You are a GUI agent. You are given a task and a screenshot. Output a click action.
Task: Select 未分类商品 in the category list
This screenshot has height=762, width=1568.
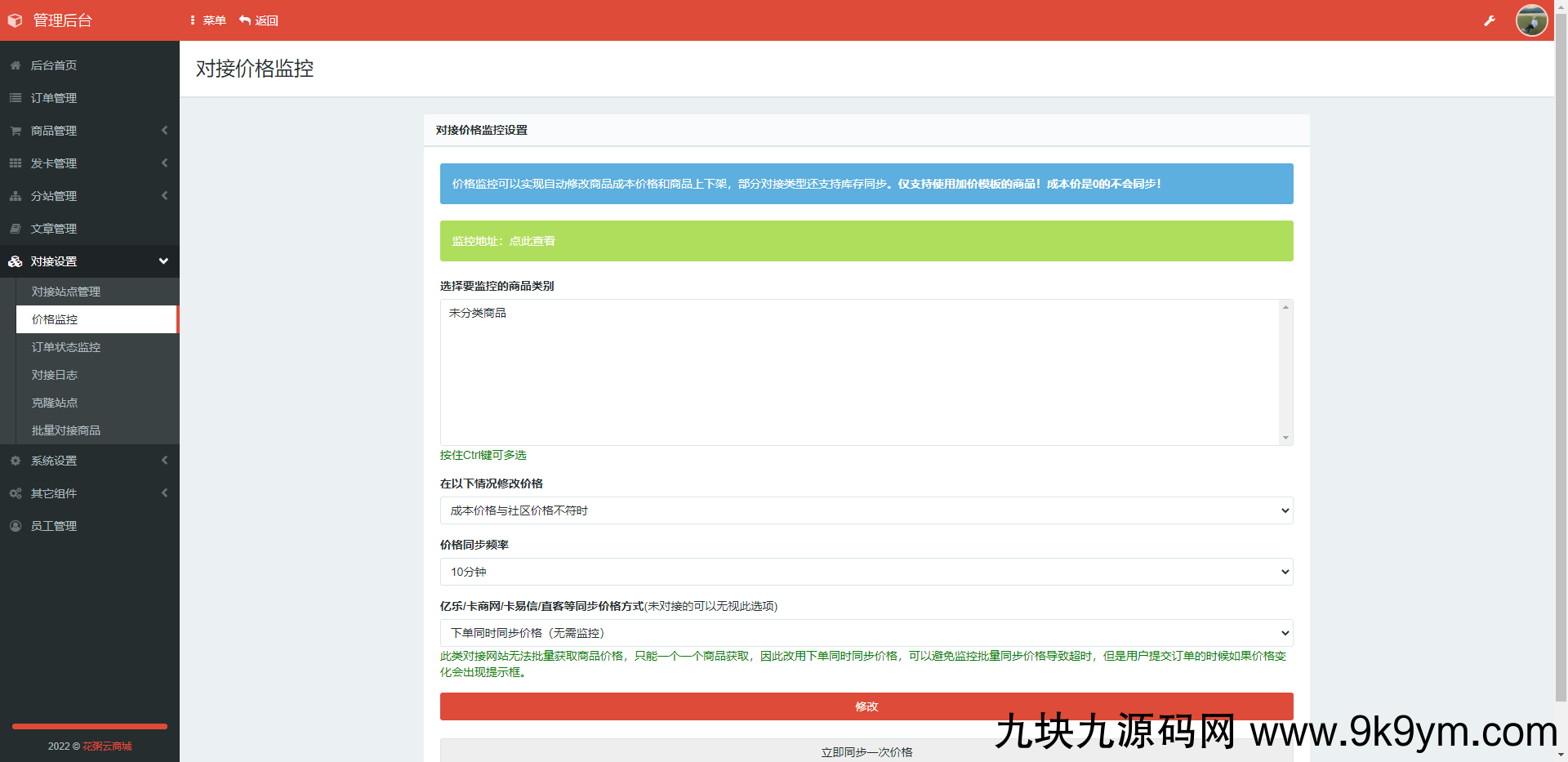[x=478, y=313]
